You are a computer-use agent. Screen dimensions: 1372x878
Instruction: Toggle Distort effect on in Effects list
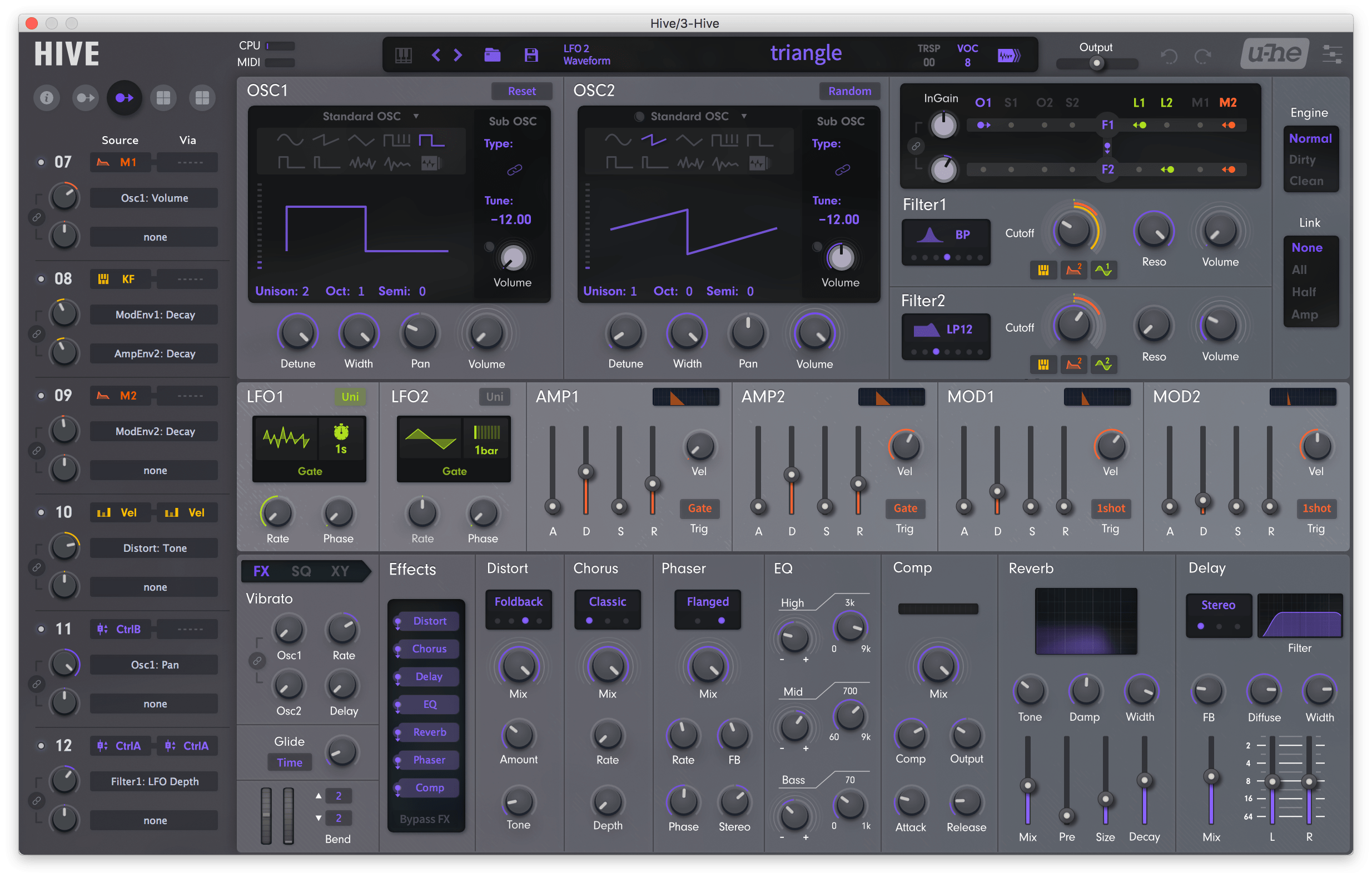click(x=429, y=621)
